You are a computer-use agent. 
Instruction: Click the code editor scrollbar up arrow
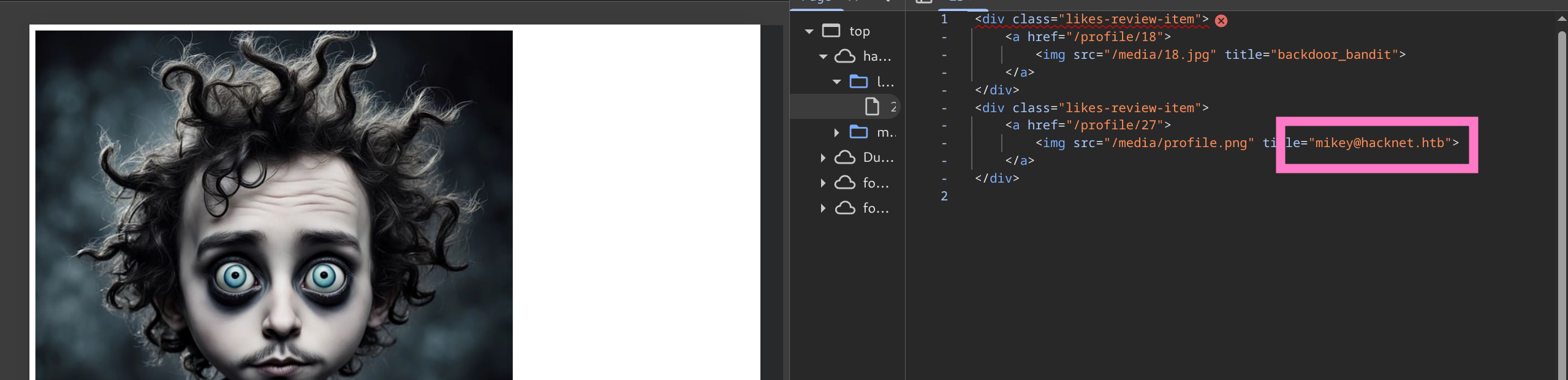(x=1561, y=19)
